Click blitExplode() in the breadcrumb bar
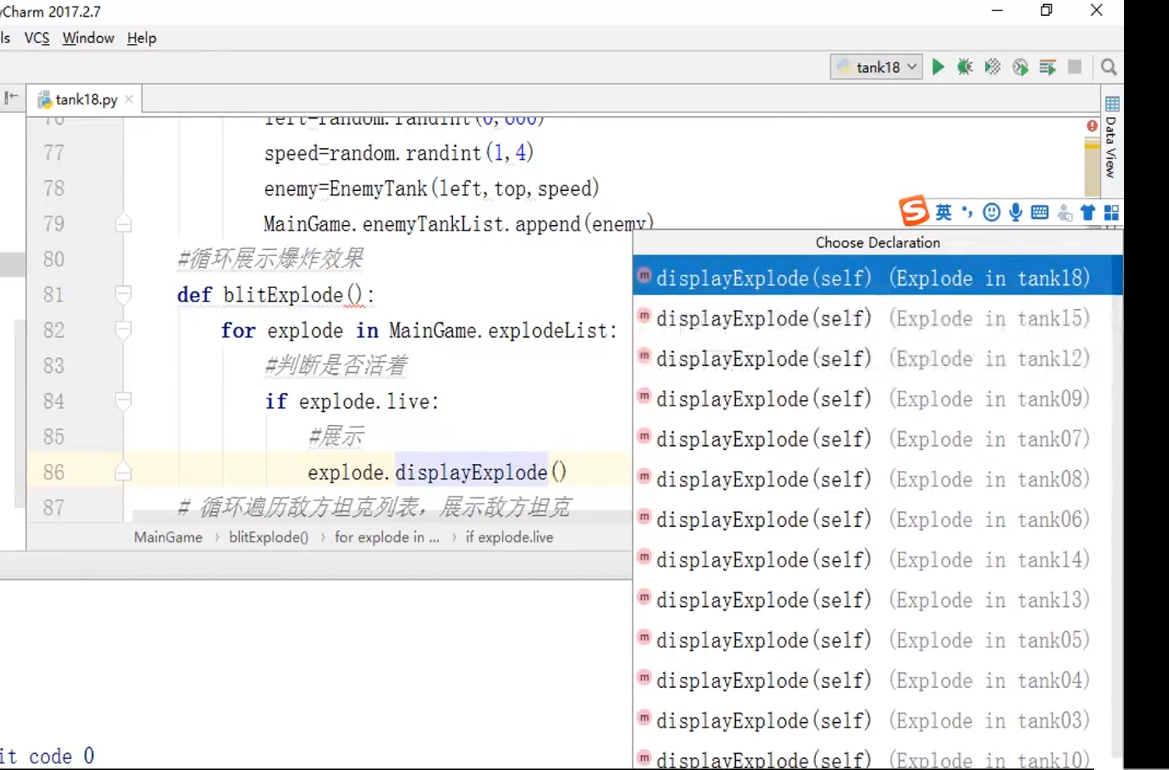This screenshot has height=770, width=1169. [x=268, y=537]
